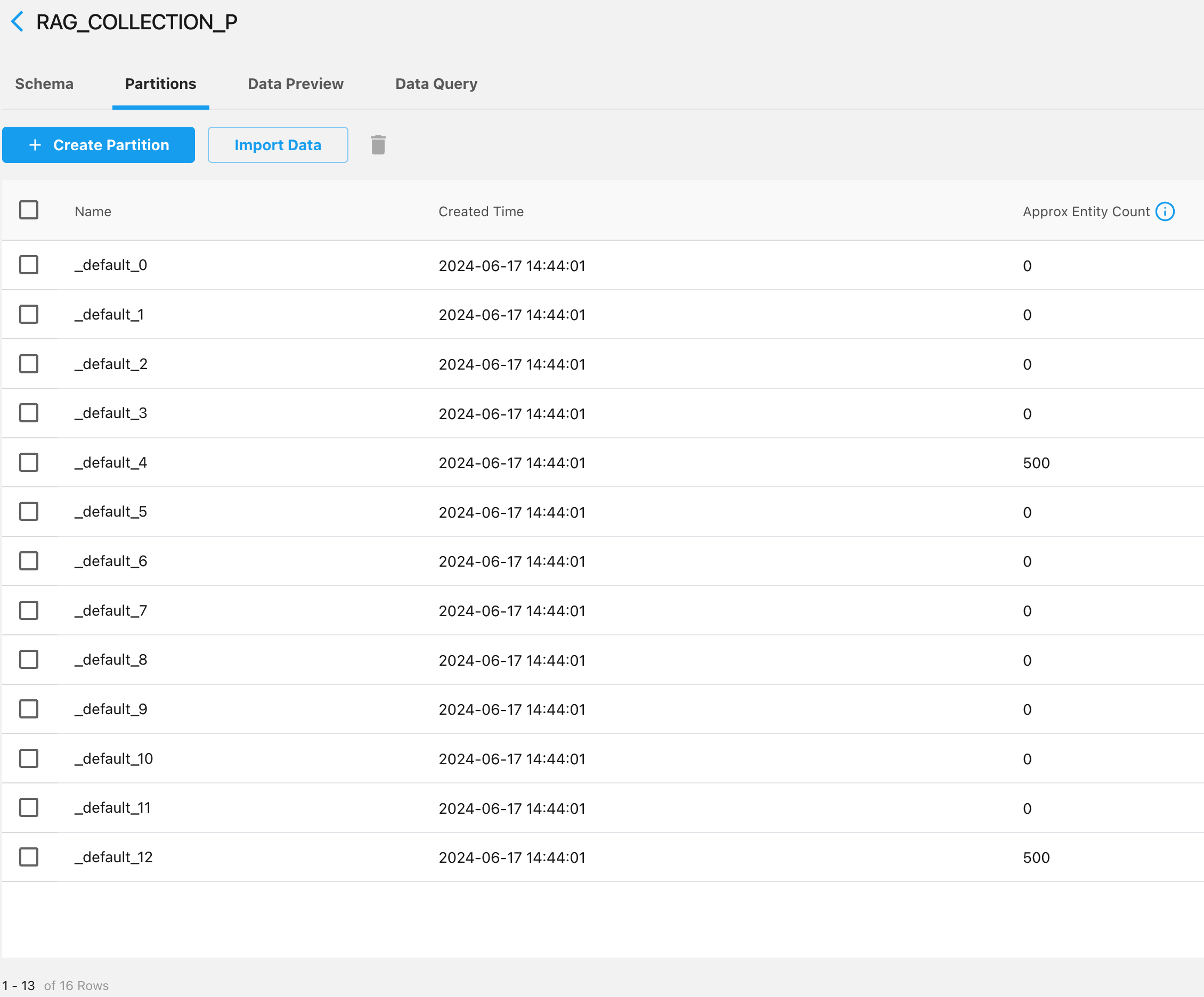Click the _default_2 partition name
The width and height of the screenshot is (1204, 997).
point(111,364)
